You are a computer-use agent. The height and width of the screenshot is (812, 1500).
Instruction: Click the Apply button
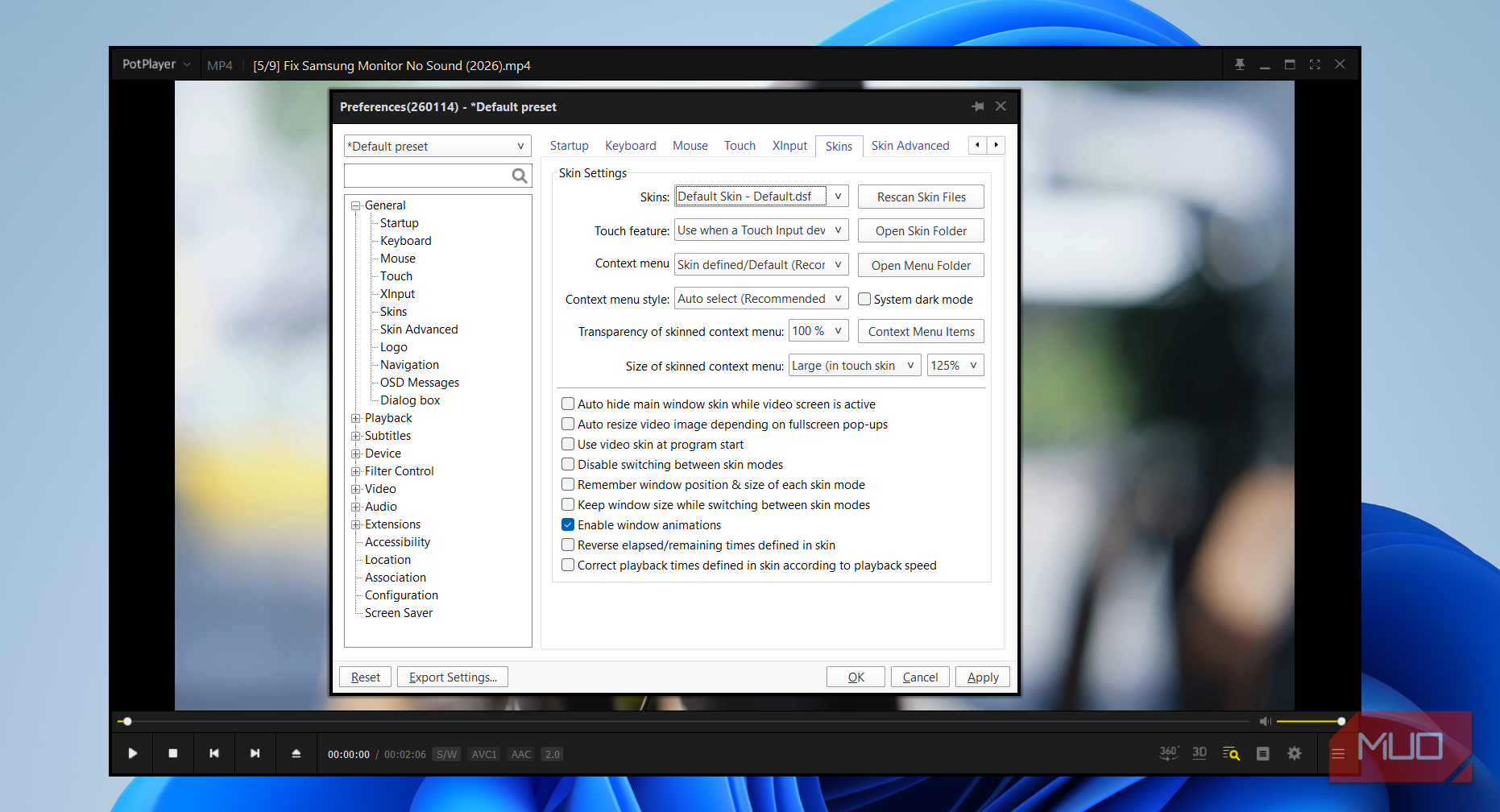click(983, 677)
